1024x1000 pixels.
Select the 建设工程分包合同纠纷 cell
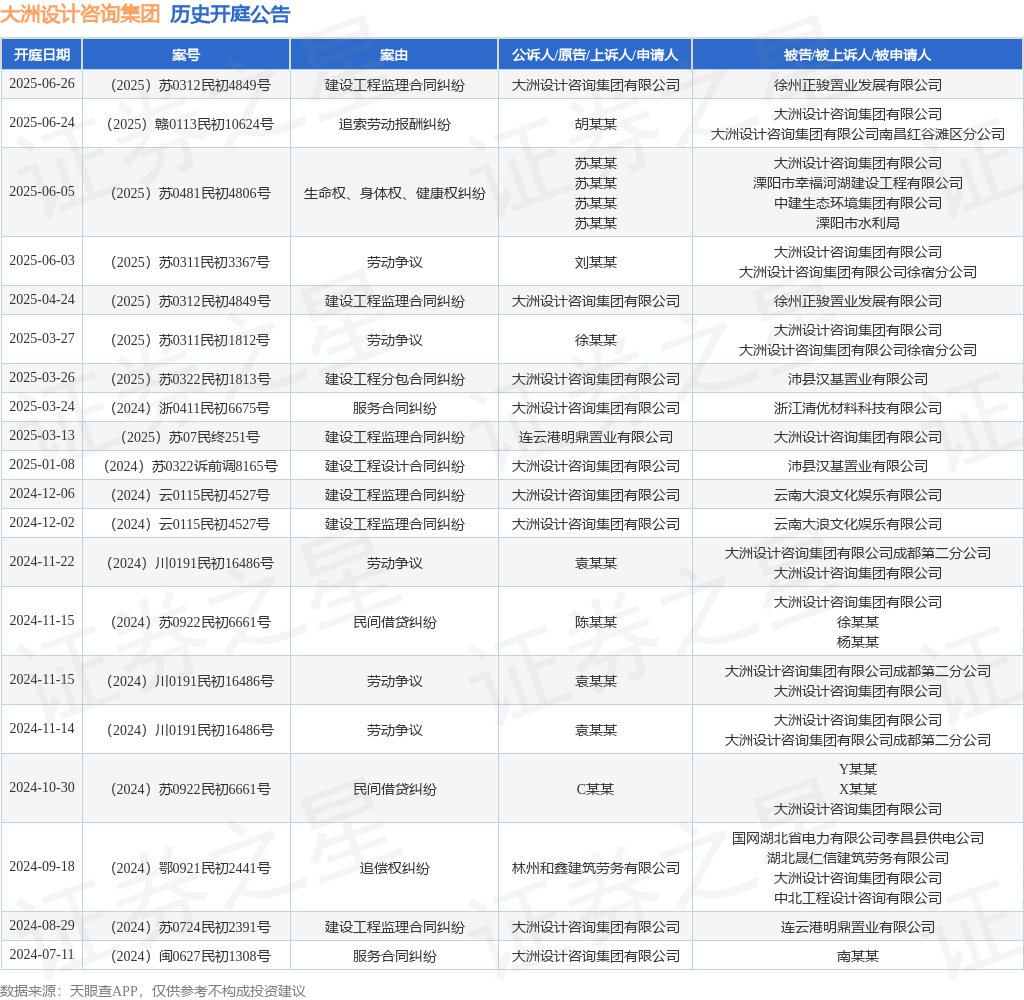[394, 379]
